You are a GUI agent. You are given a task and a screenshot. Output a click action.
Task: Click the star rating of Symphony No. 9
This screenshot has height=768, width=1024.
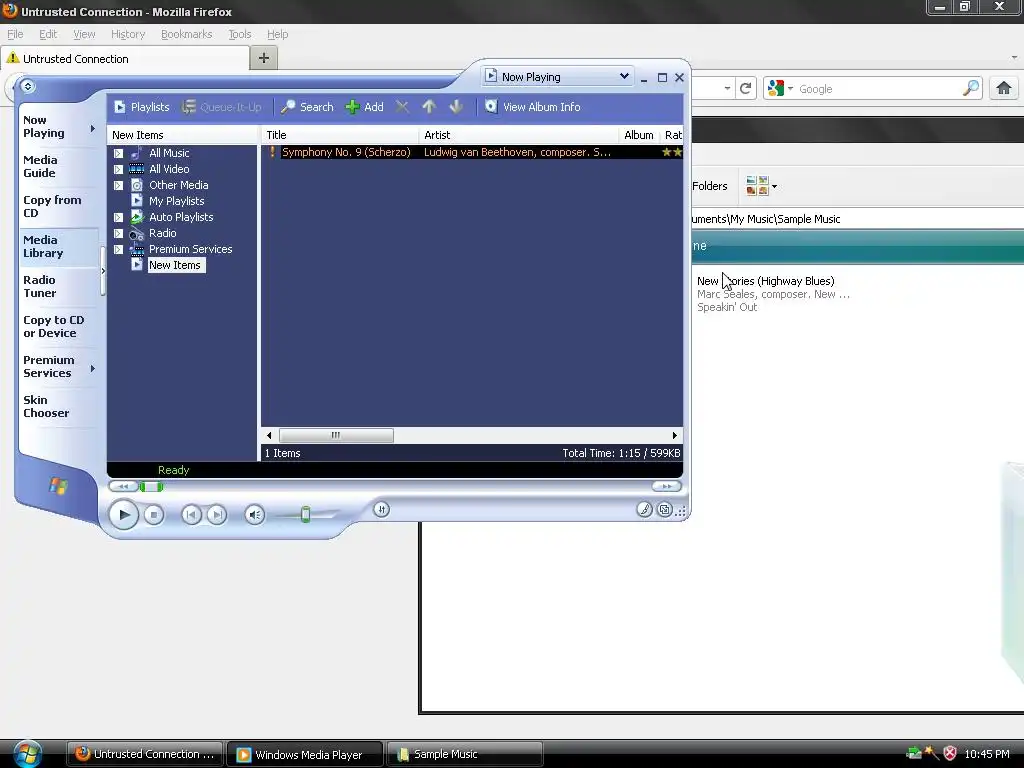671,152
